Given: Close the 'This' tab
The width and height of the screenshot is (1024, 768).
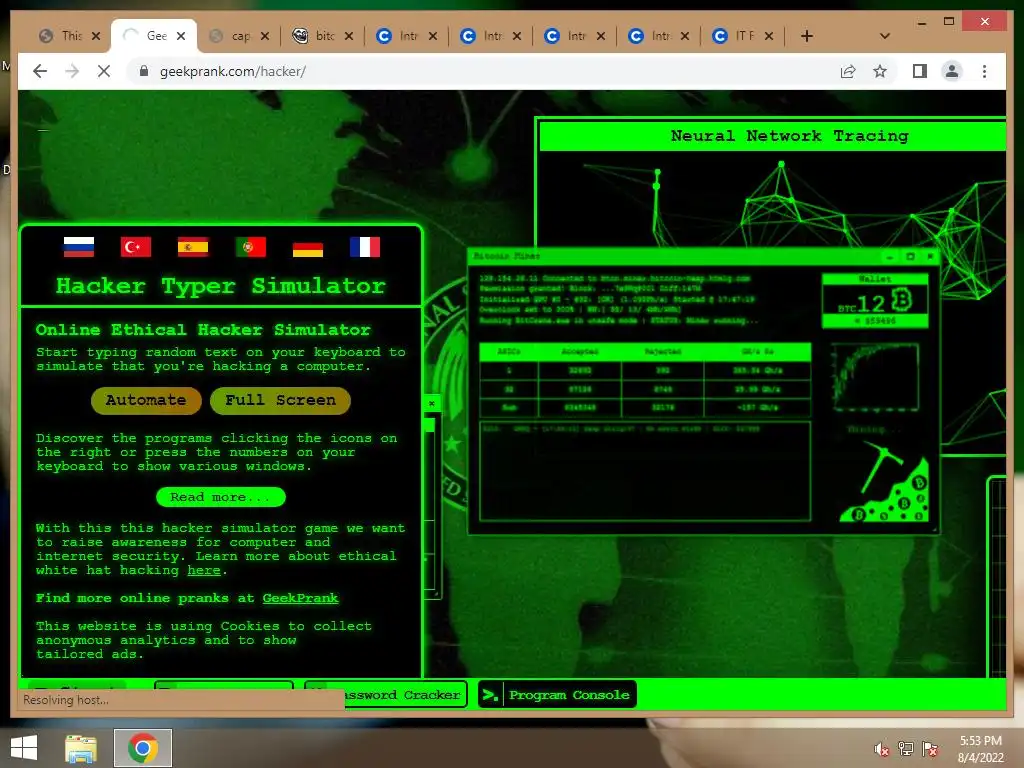Looking at the screenshot, I should [x=96, y=36].
